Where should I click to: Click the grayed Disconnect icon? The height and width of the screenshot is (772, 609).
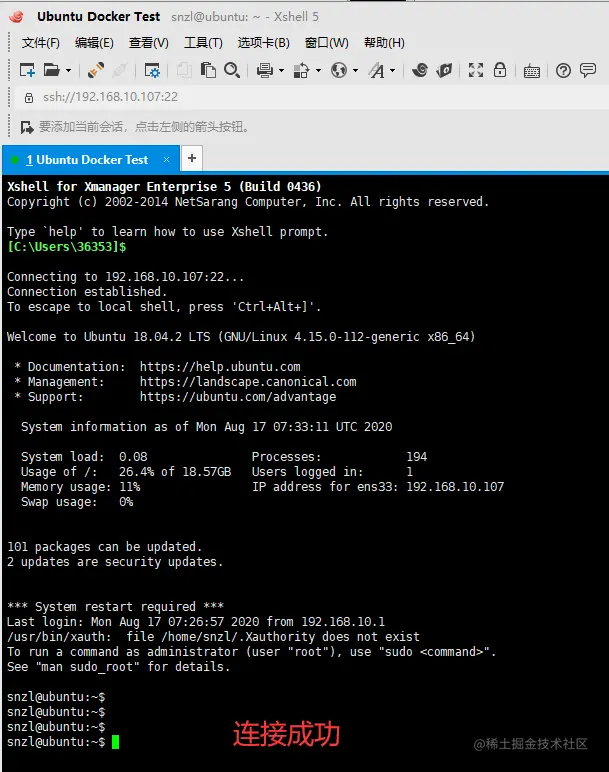coord(120,70)
